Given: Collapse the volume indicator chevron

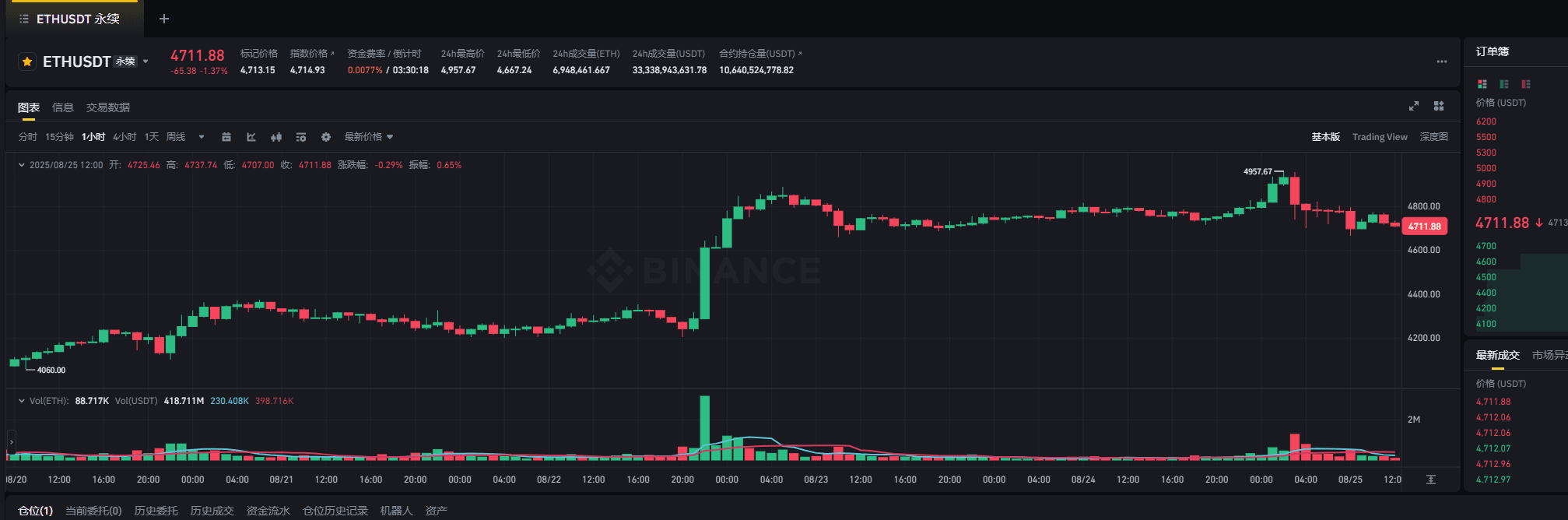Looking at the screenshot, I should pos(22,401).
